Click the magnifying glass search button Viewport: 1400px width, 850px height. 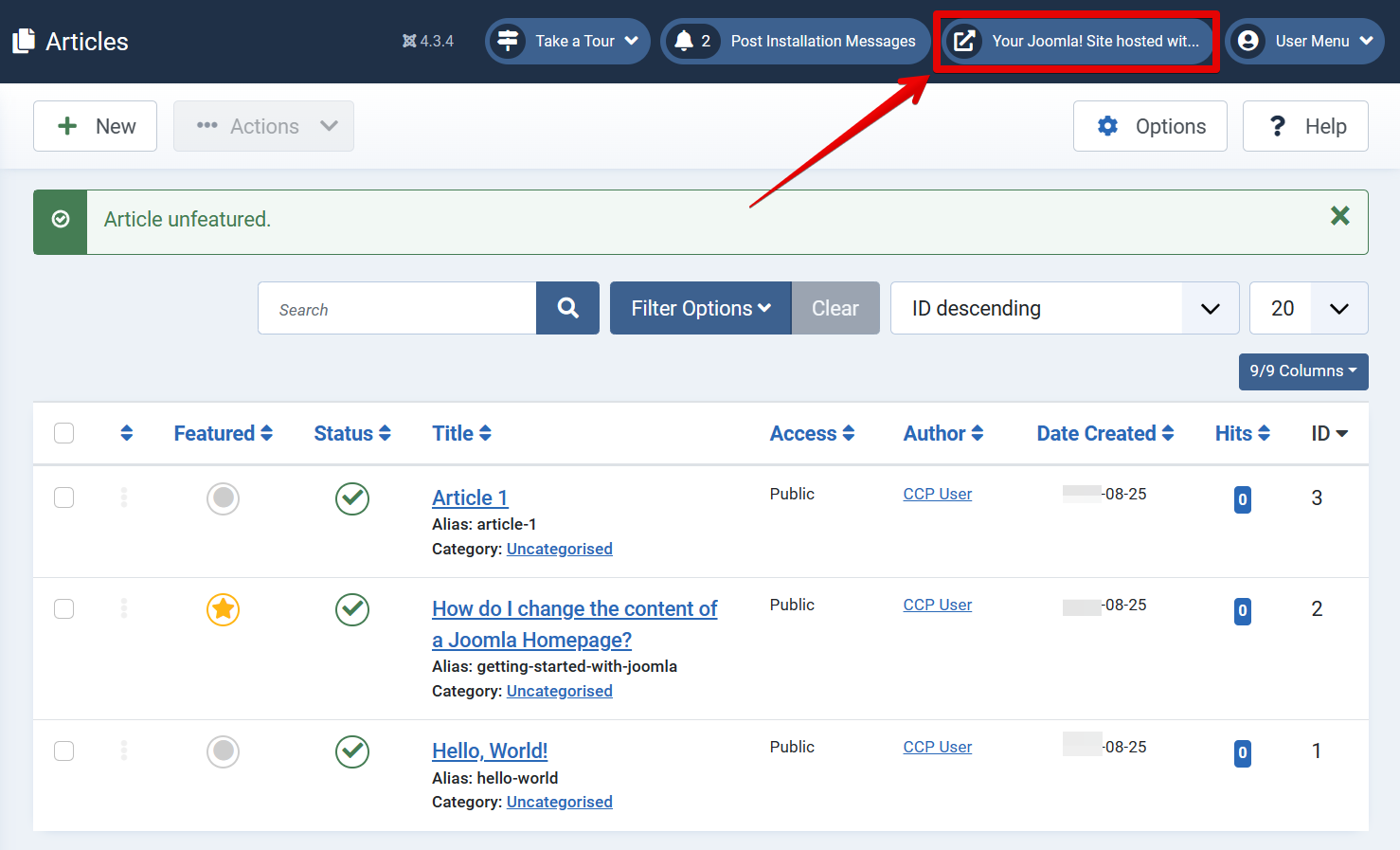point(567,308)
